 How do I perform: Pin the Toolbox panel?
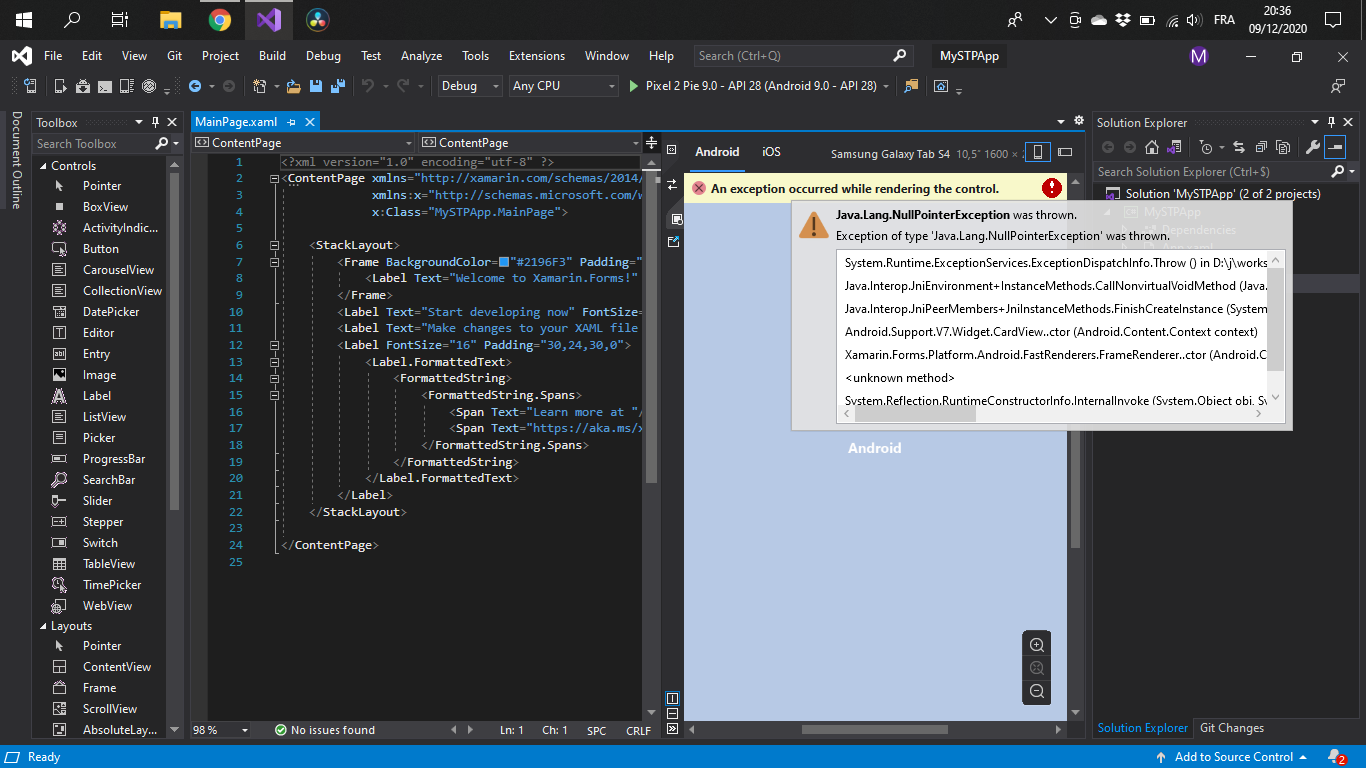156,121
